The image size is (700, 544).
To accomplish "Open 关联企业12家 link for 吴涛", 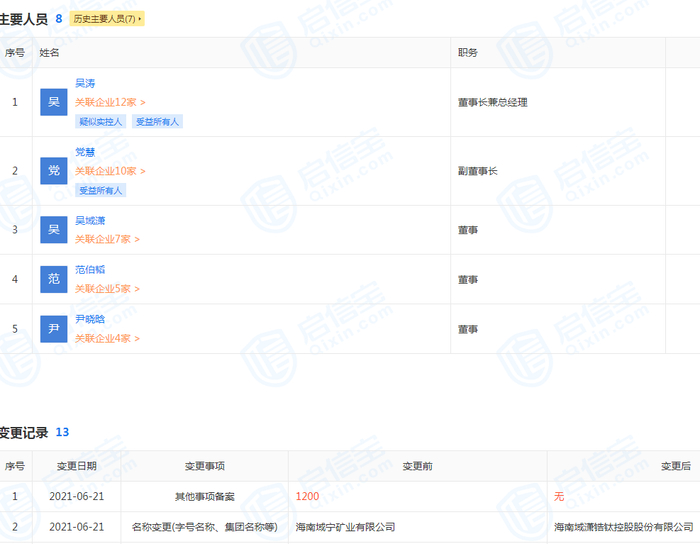I will point(110,103).
